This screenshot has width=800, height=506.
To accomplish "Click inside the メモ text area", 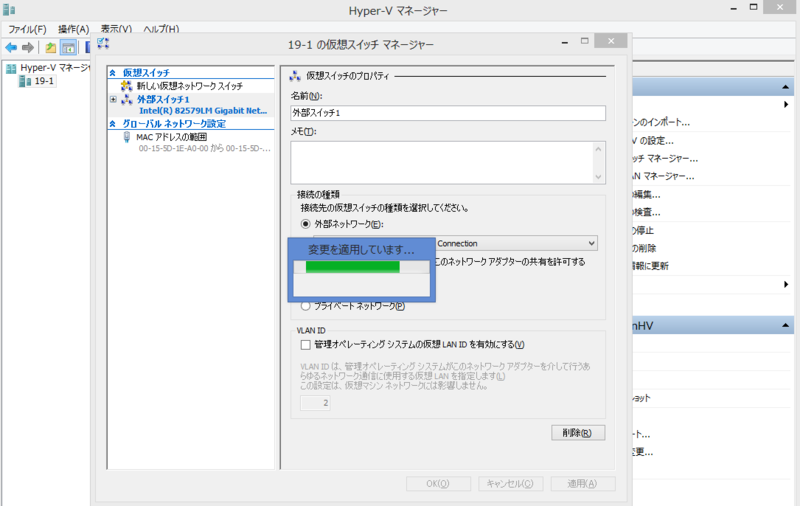I will click(442, 163).
